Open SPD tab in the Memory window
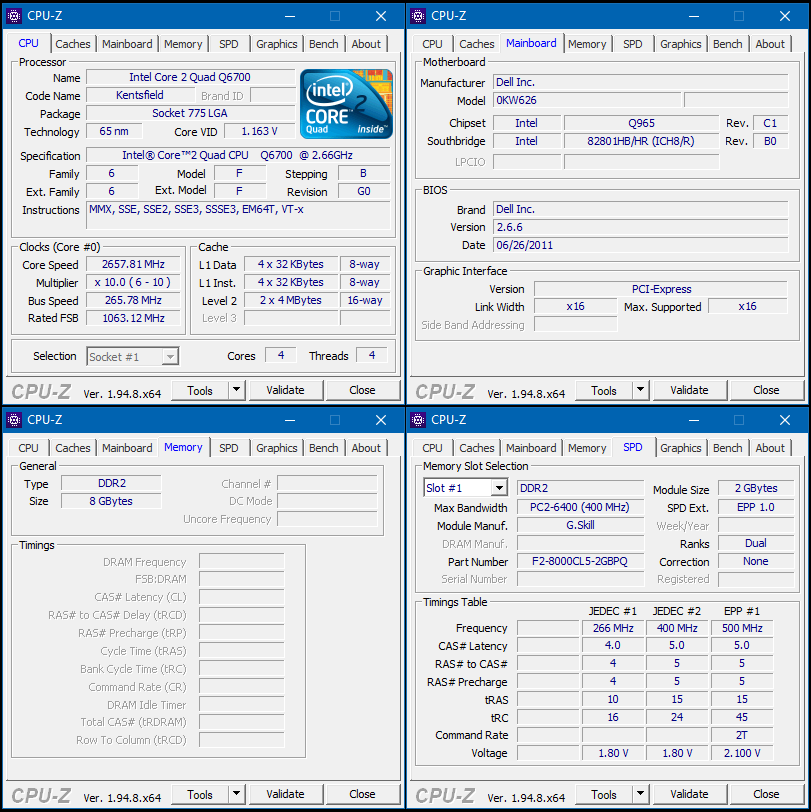The image size is (811, 812). point(229,448)
